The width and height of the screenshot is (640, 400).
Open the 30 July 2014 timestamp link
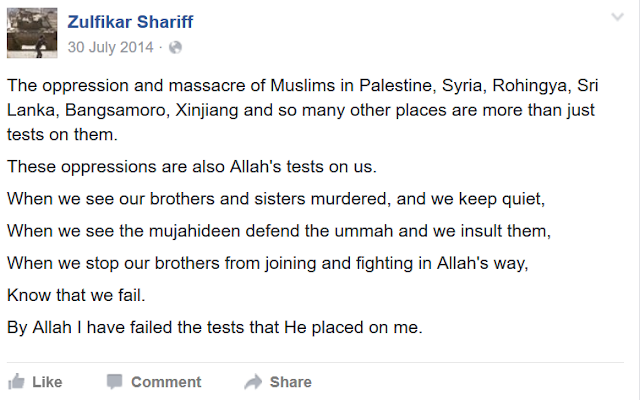tap(110, 47)
